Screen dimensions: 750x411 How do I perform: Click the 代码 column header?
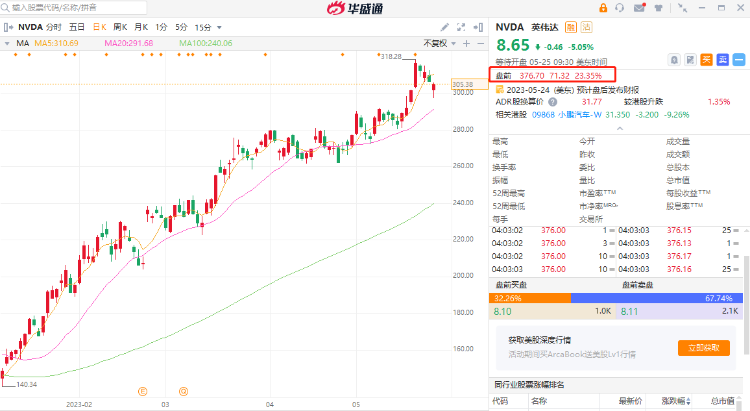click(500, 401)
